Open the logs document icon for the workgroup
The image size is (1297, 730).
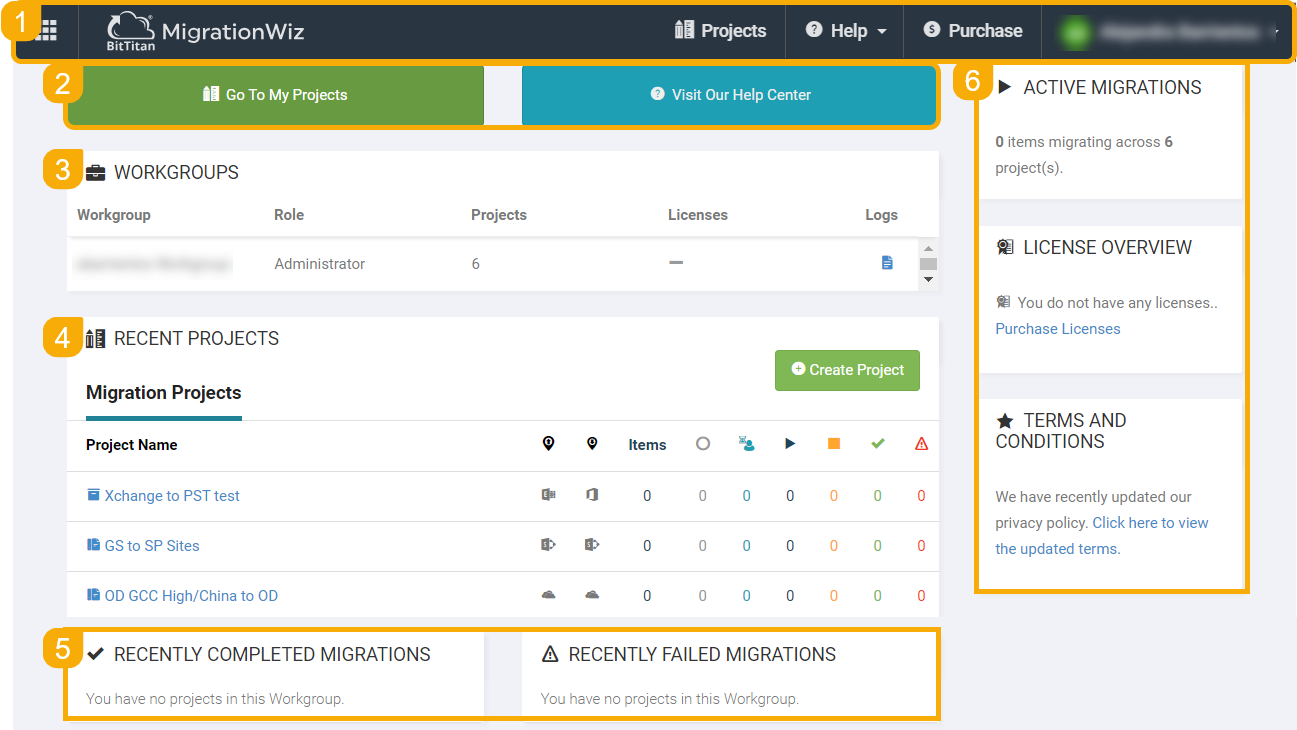(x=886, y=262)
